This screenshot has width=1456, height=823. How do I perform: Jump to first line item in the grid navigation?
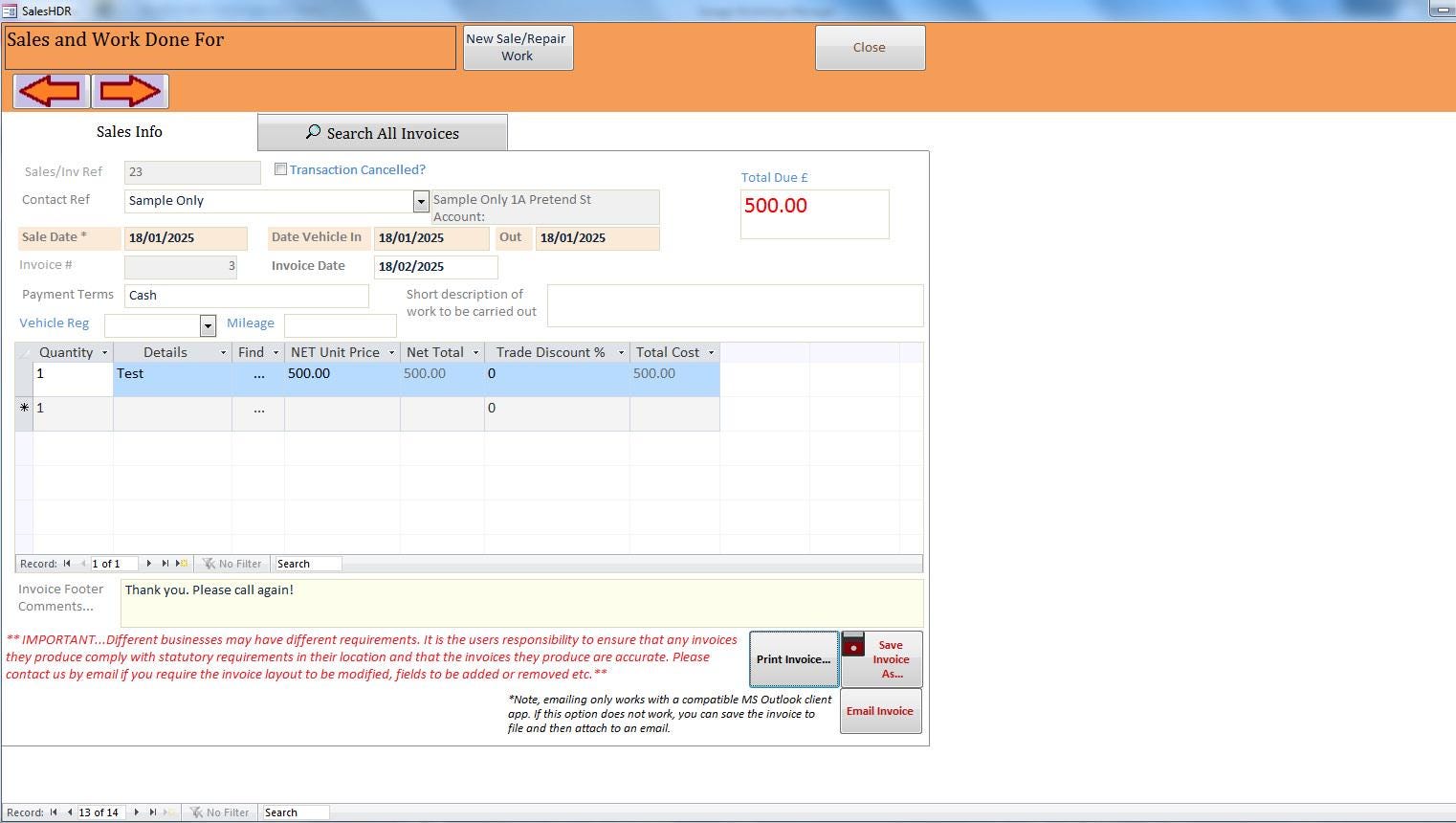[67, 563]
